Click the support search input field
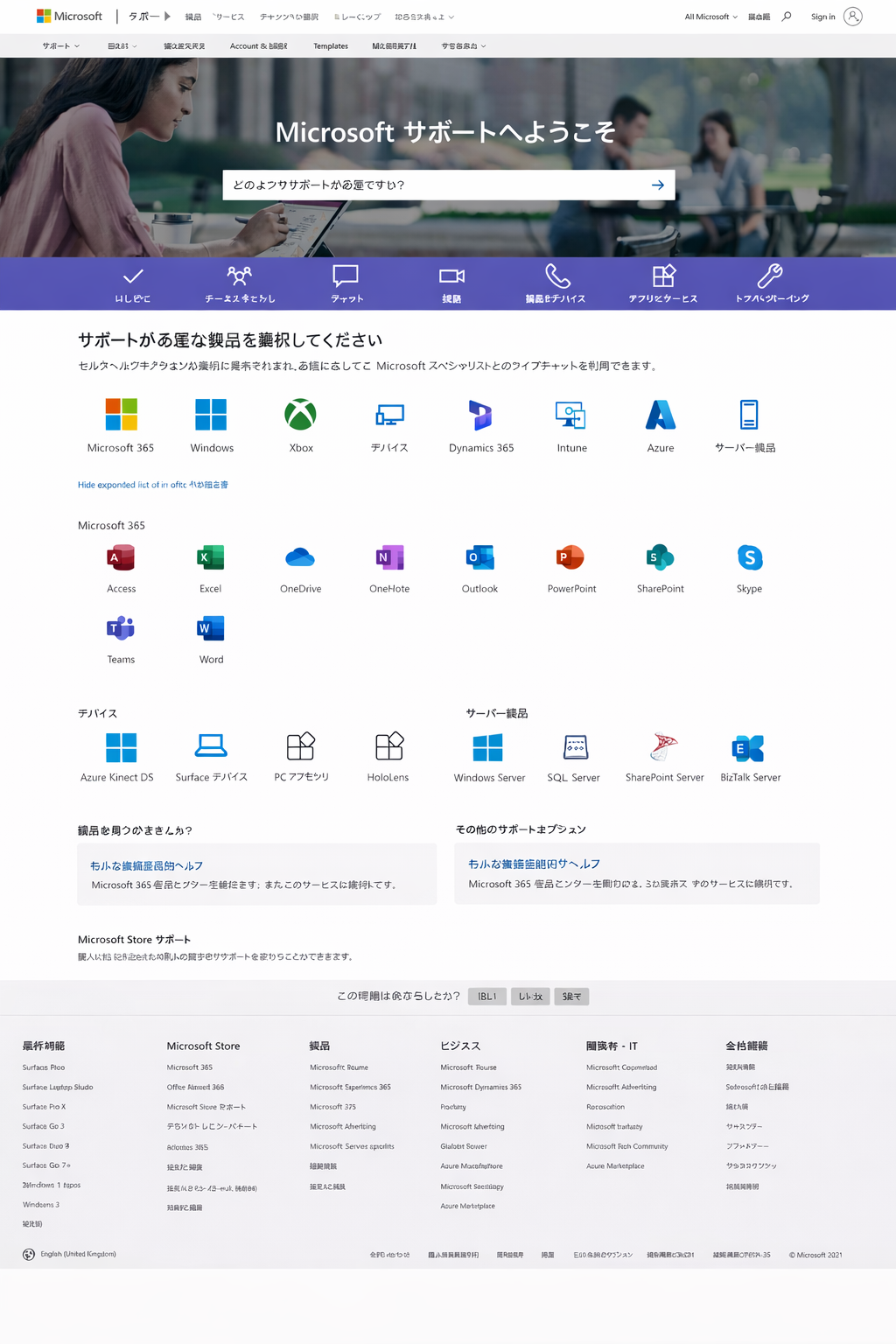The height and width of the screenshot is (1344, 896). click(x=433, y=185)
